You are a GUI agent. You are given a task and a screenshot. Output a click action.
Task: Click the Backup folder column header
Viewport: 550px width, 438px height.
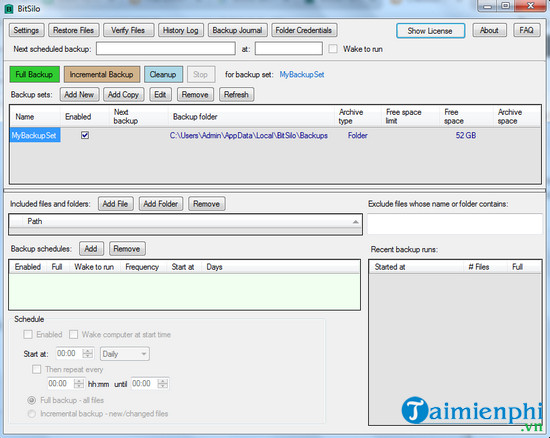(x=251, y=117)
